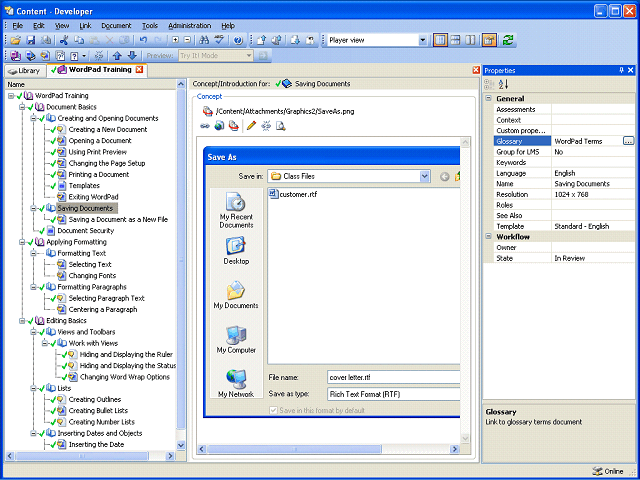Viewport: 640px width, 480px height.
Task: Click first purple module icon on second toolbar
Action: tap(16, 56)
